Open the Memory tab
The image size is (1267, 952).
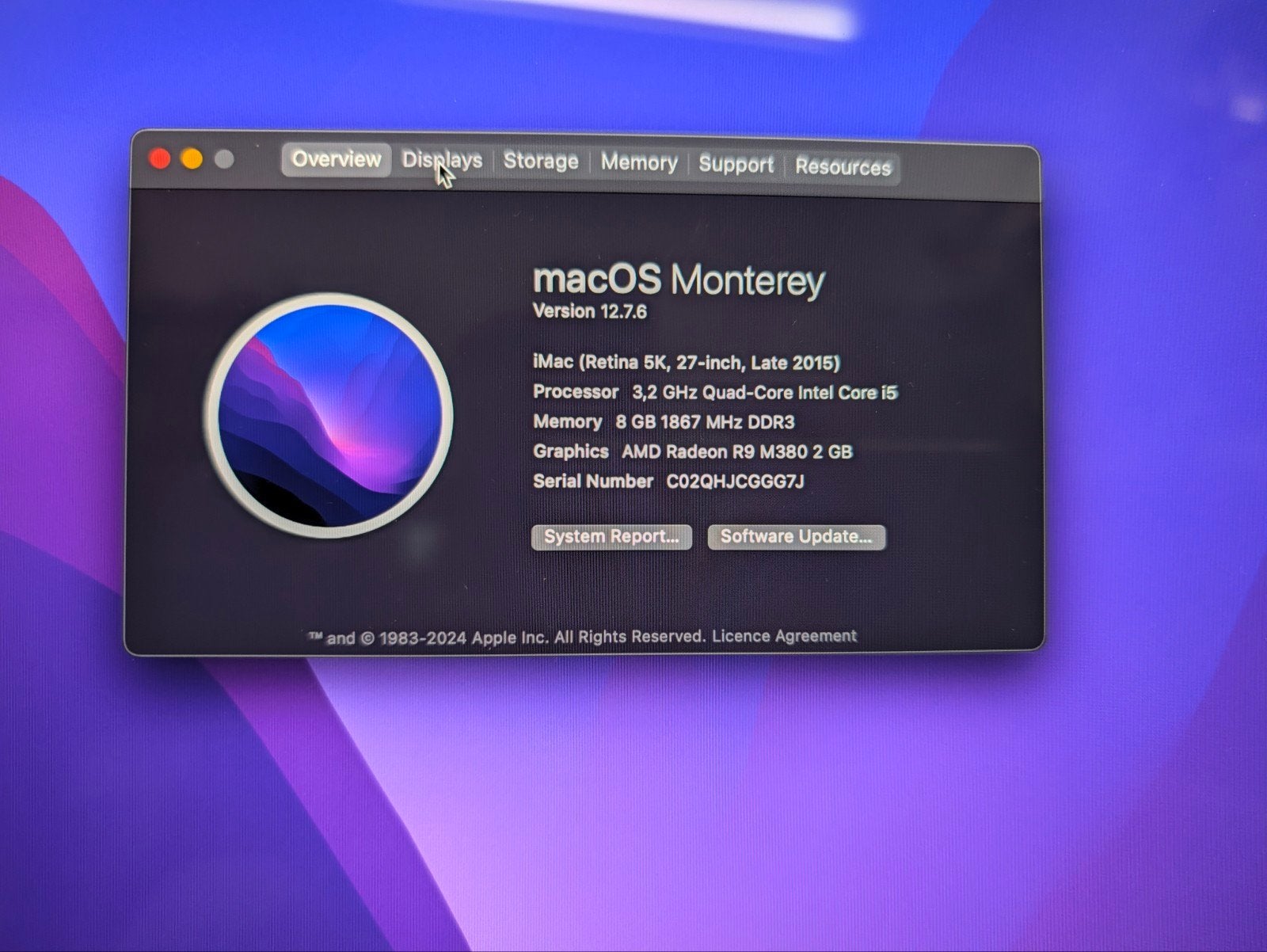pyautogui.click(x=639, y=163)
